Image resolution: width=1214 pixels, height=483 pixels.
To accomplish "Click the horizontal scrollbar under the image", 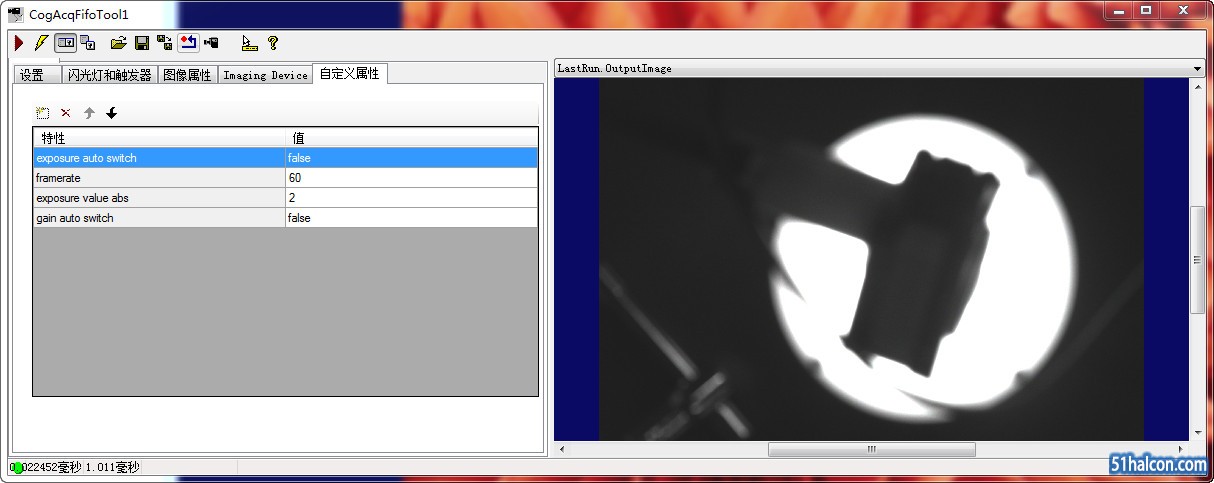I will [870, 450].
